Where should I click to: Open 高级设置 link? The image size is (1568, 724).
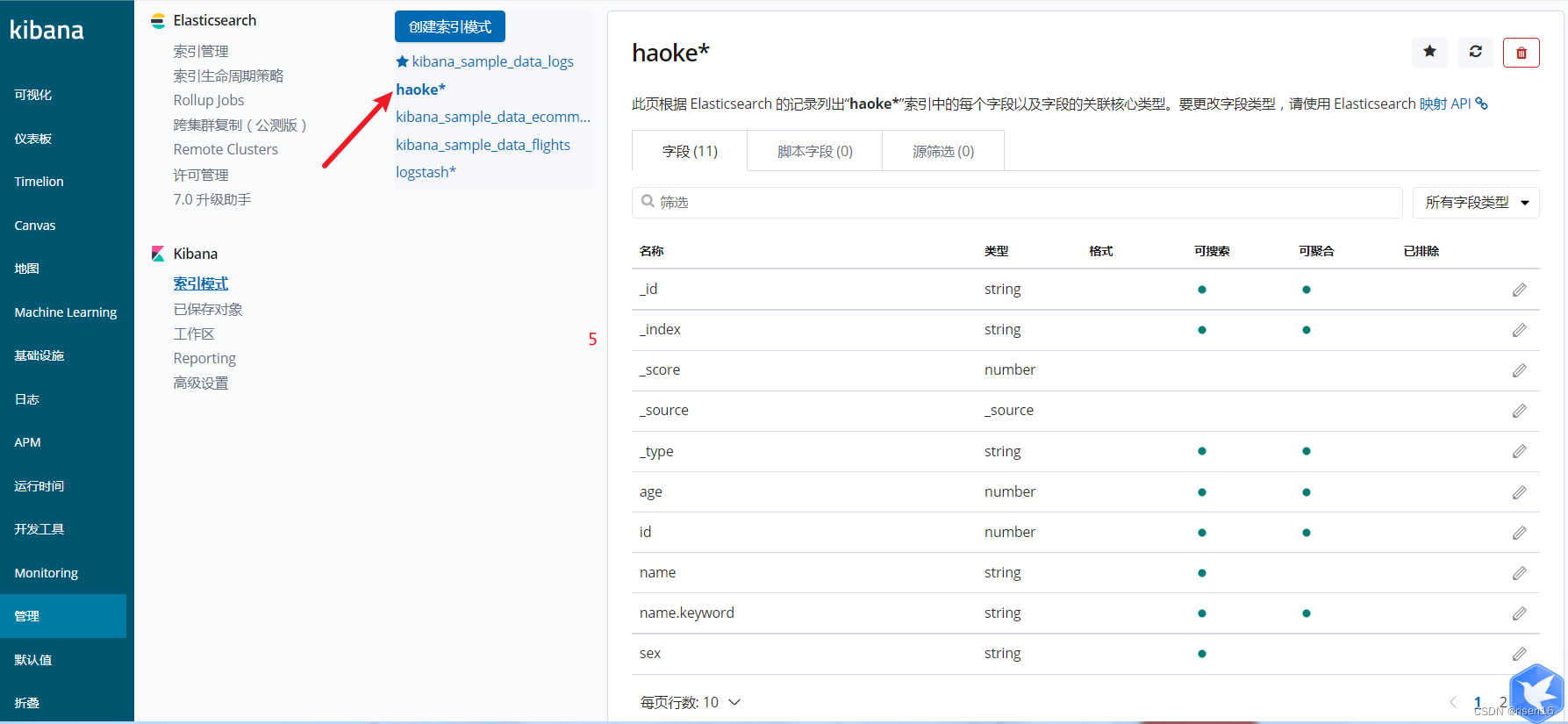[x=201, y=384]
